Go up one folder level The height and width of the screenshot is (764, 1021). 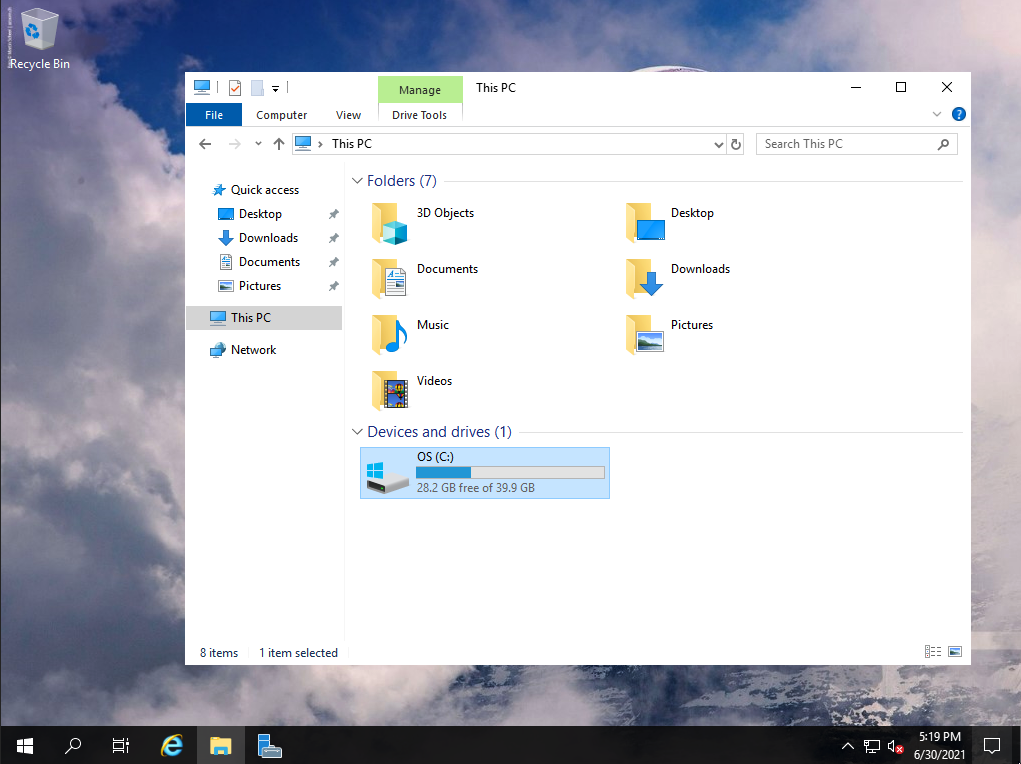click(x=279, y=144)
